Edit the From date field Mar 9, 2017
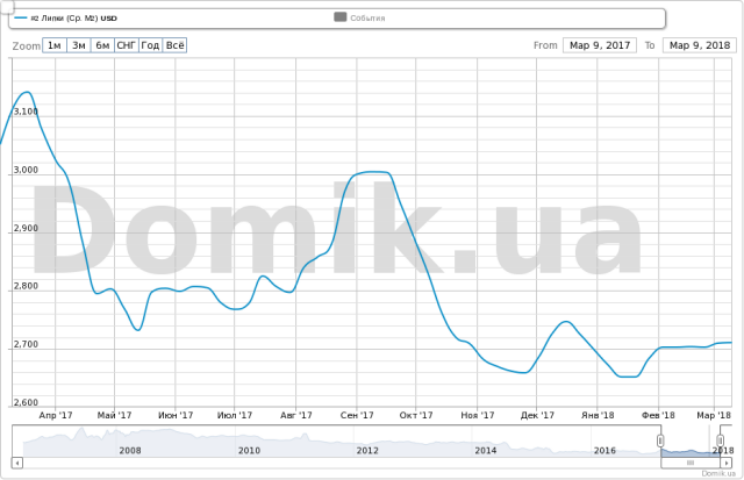Image resolution: width=744 pixels, height=480 pixels. [x=600, y=46]
